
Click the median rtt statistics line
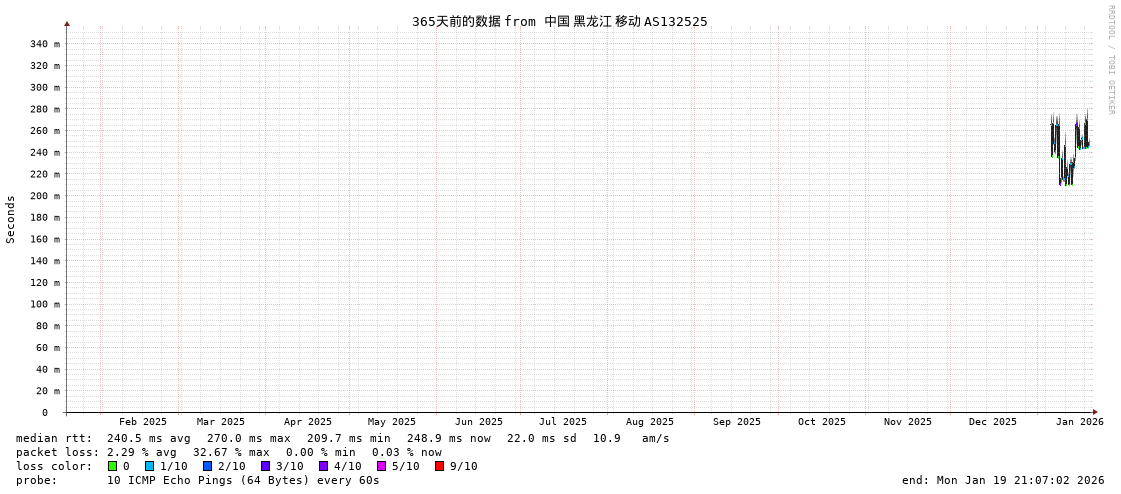(342, 438)
